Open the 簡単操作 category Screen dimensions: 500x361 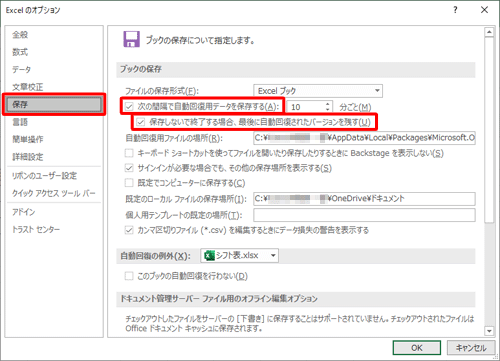[28, 139]
